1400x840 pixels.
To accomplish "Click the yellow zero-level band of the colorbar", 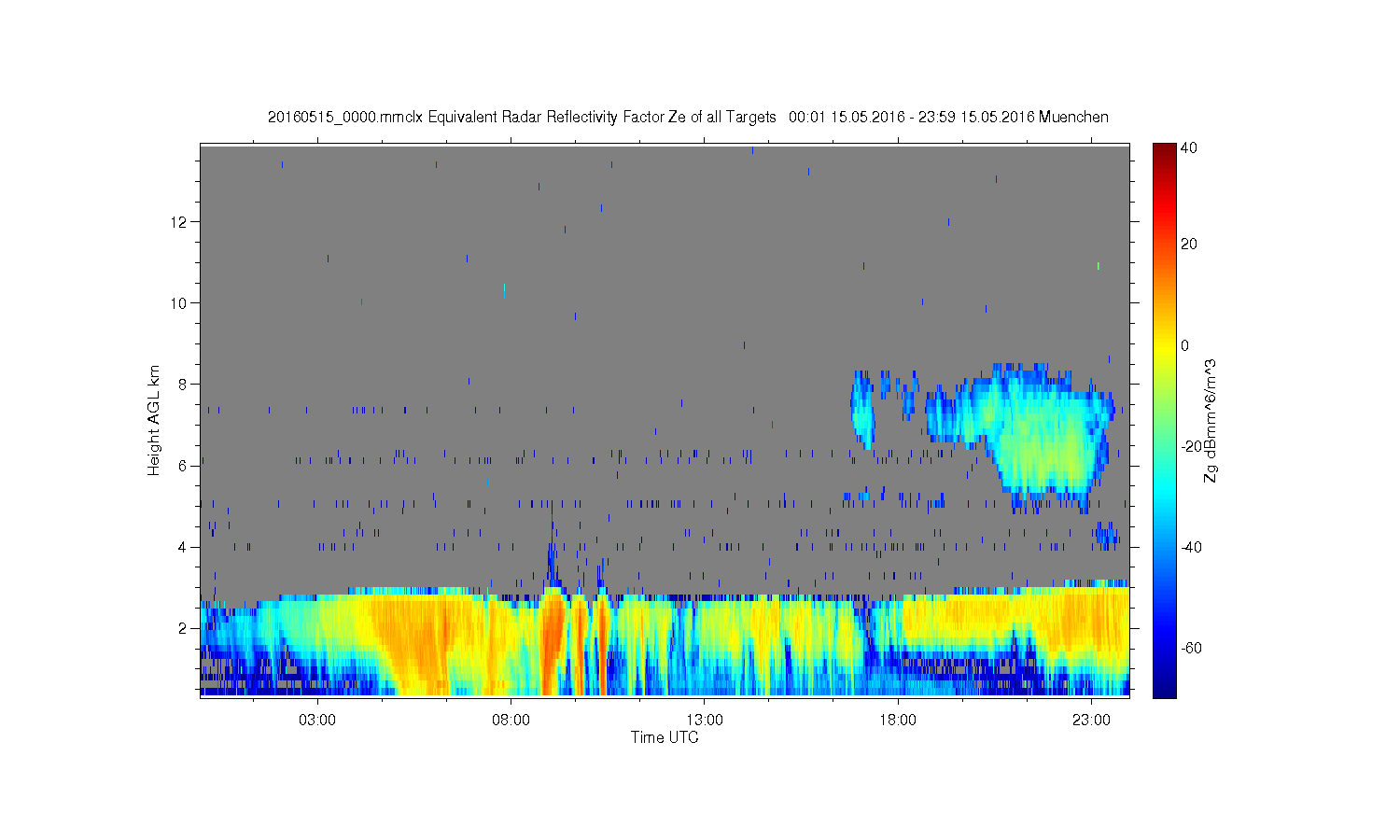I will [x=1164, y=345].
